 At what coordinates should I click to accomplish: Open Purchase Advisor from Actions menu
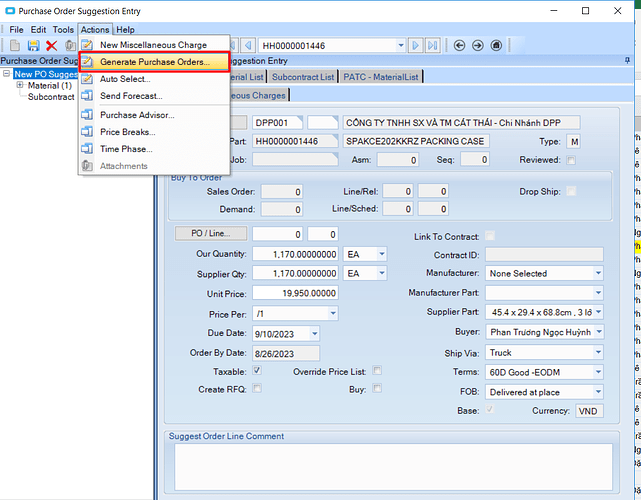pyautogui.click(x=155, y=115)
